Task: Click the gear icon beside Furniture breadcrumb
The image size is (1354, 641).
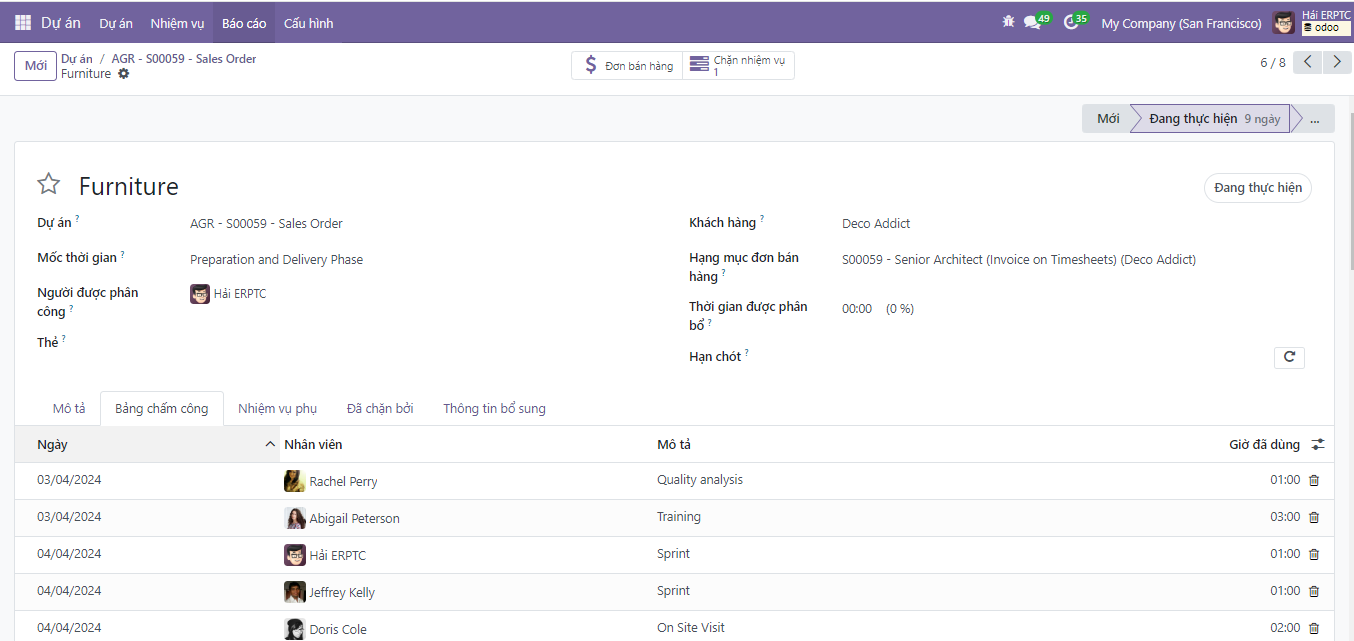Action: (124, 74)
